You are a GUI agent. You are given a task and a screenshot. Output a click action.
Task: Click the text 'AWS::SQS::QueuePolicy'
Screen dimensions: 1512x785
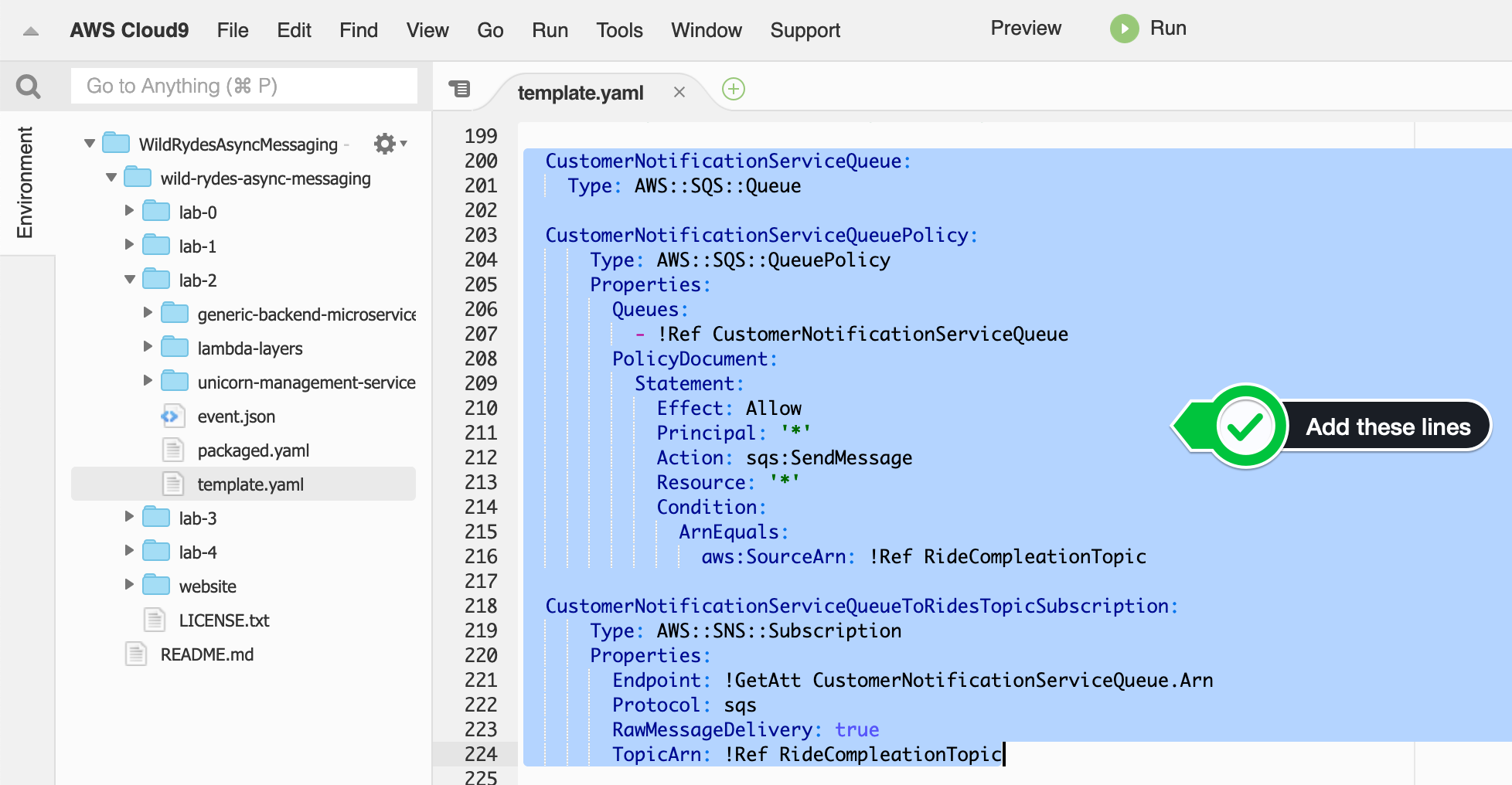(x=773, y=260)
